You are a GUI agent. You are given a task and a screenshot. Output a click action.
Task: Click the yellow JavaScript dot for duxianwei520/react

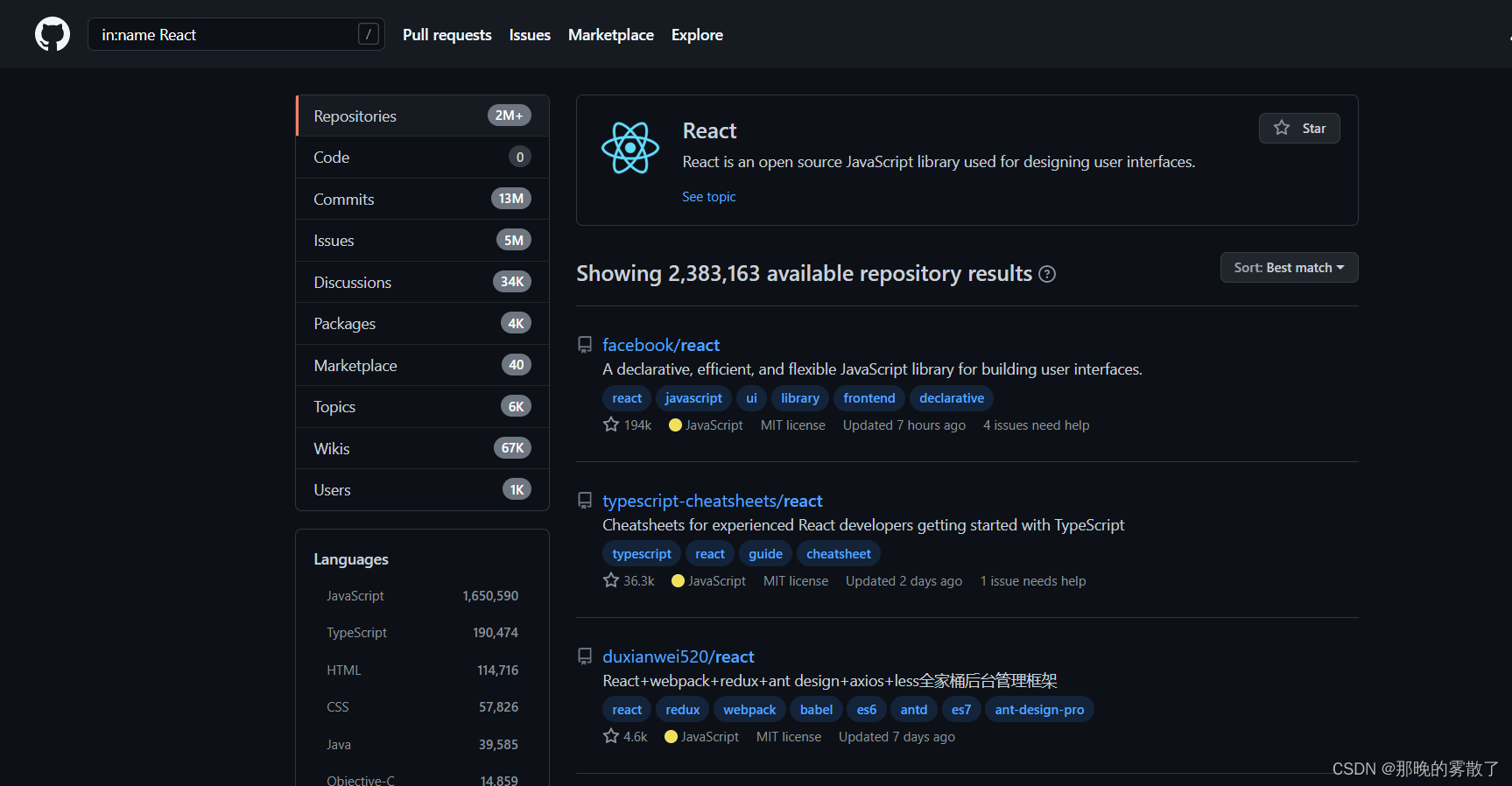[671, 737]
